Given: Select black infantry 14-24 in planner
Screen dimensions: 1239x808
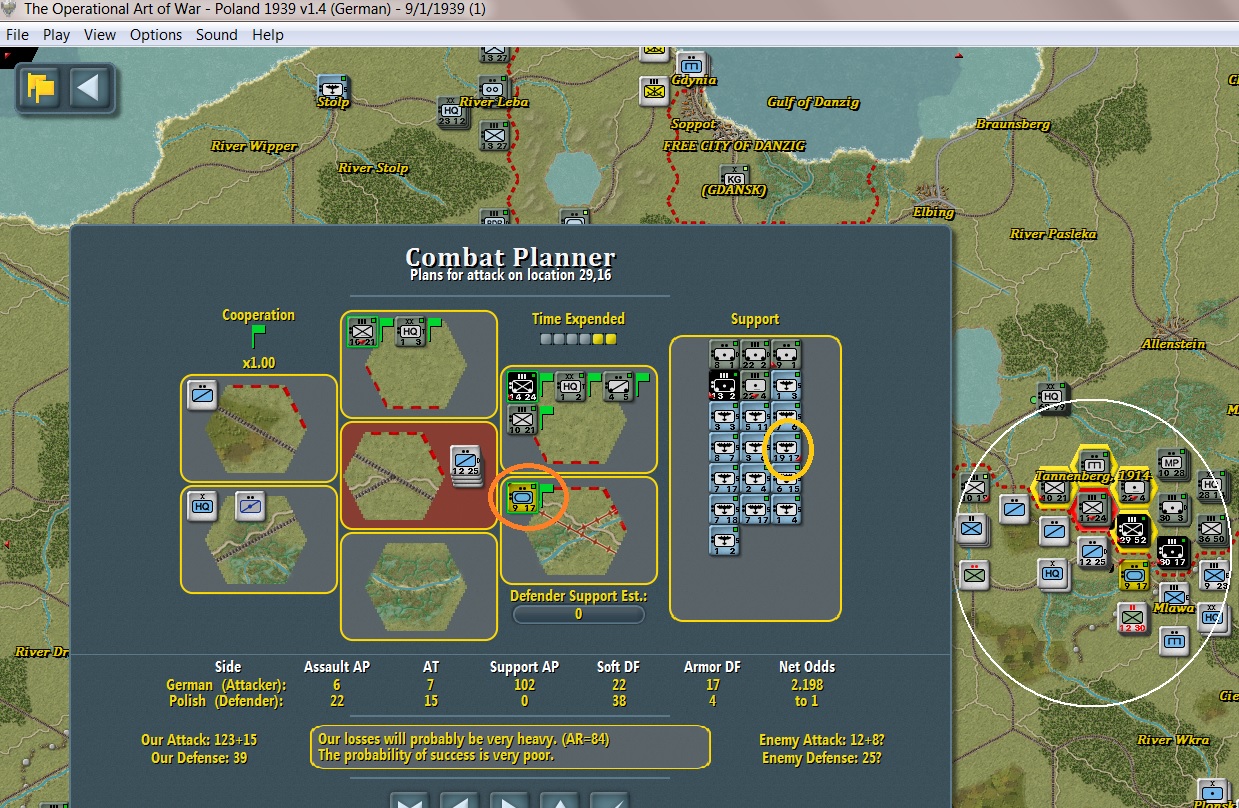Looking at the screenshot, I should click(522, 387).
